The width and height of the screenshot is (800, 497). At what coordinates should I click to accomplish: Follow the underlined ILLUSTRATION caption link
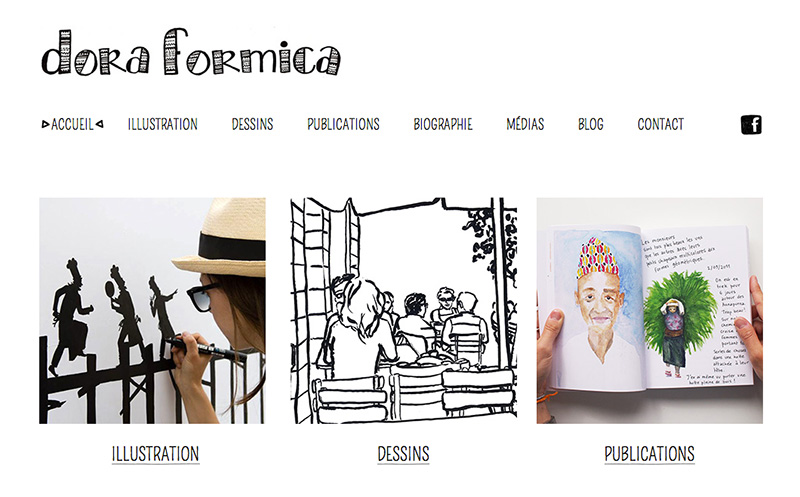click(156, 454)
